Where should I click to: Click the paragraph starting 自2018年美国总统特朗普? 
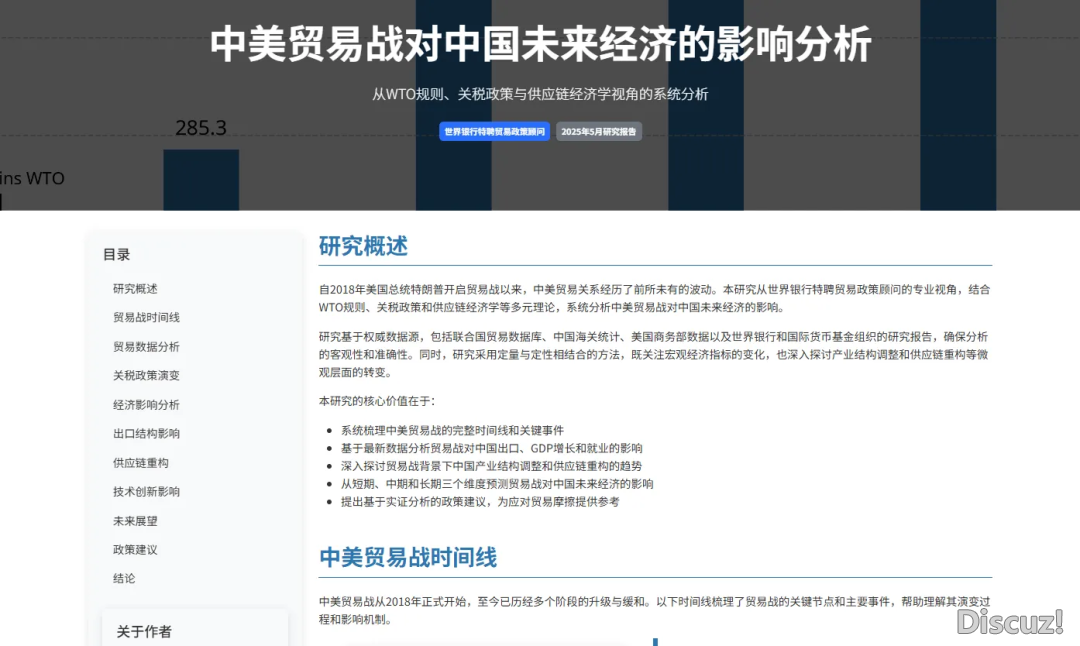654,298
